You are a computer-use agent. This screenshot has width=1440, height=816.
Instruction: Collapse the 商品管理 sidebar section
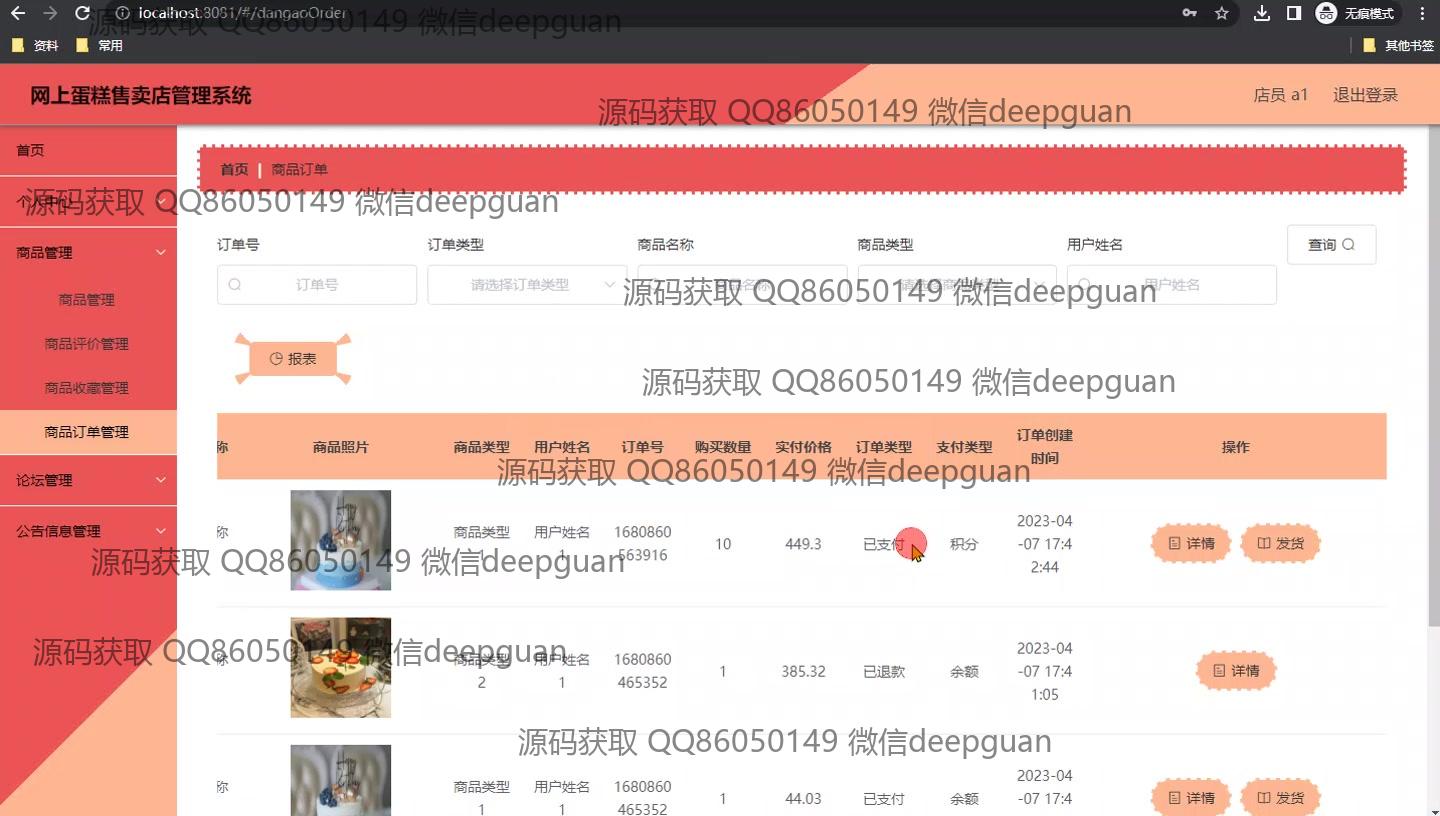coord(88,253)
